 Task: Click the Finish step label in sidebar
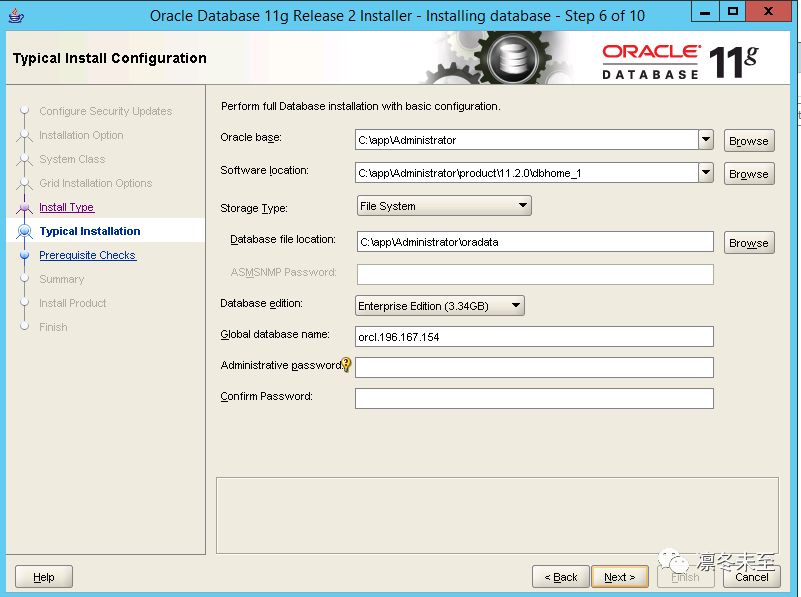pyautogui.click(x=53, y=327)
